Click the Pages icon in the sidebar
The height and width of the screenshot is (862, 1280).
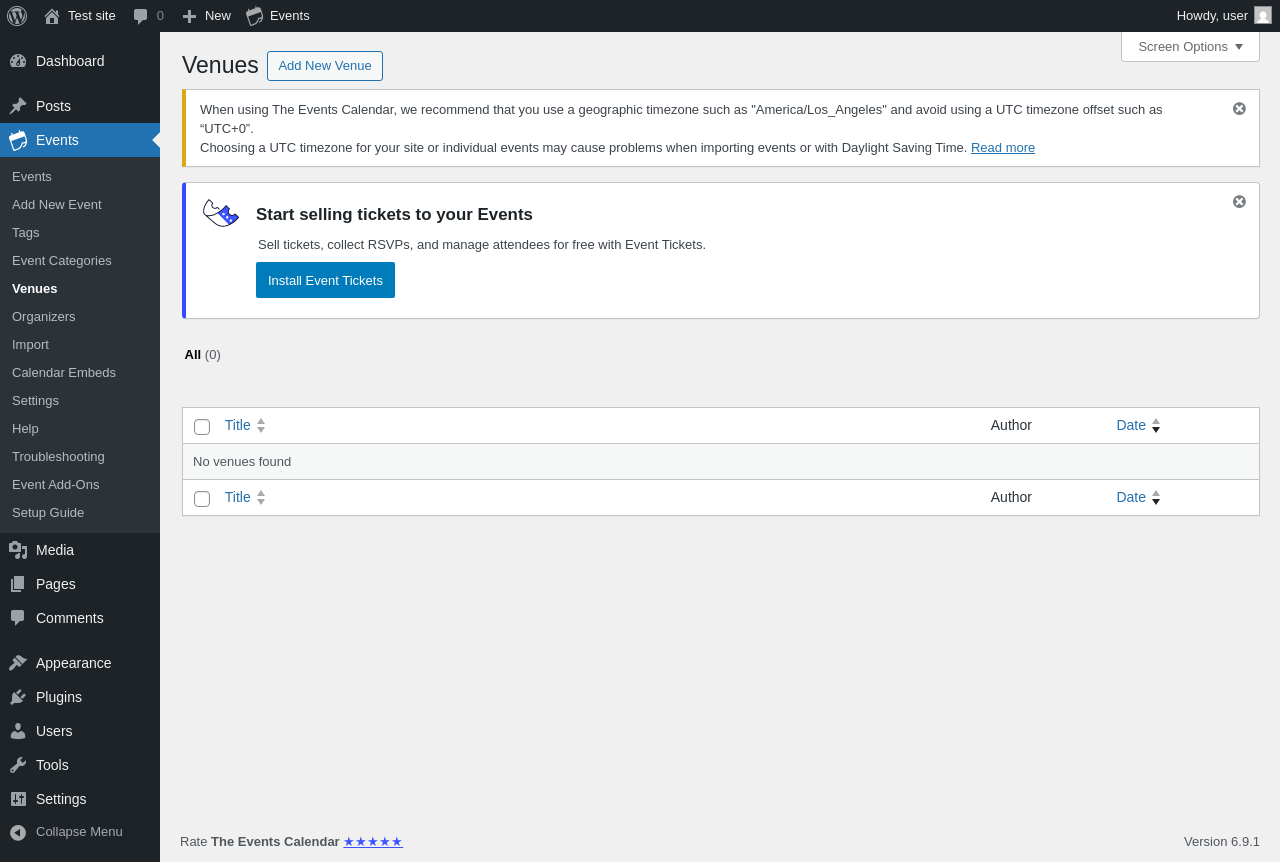coord(18,584)
